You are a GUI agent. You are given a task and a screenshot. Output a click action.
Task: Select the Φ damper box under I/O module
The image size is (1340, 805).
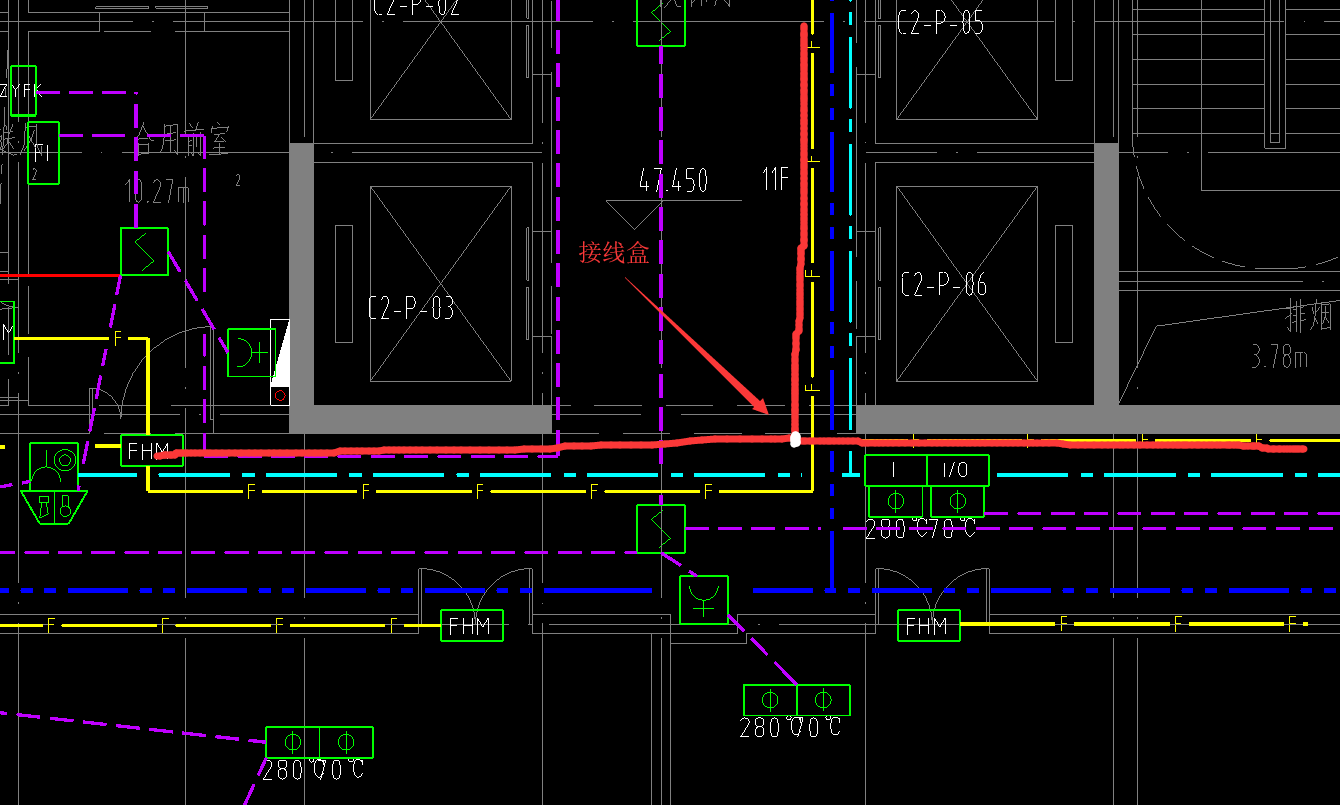957,501
